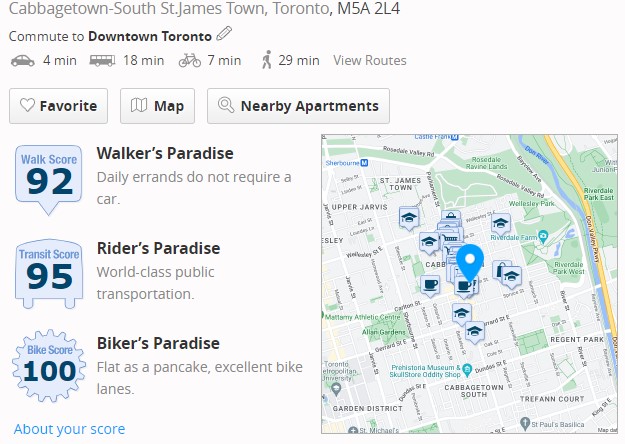This screenshot has height=444, width=625.
Task: Click the walking pedestrian commute icon
Action: 267,61
